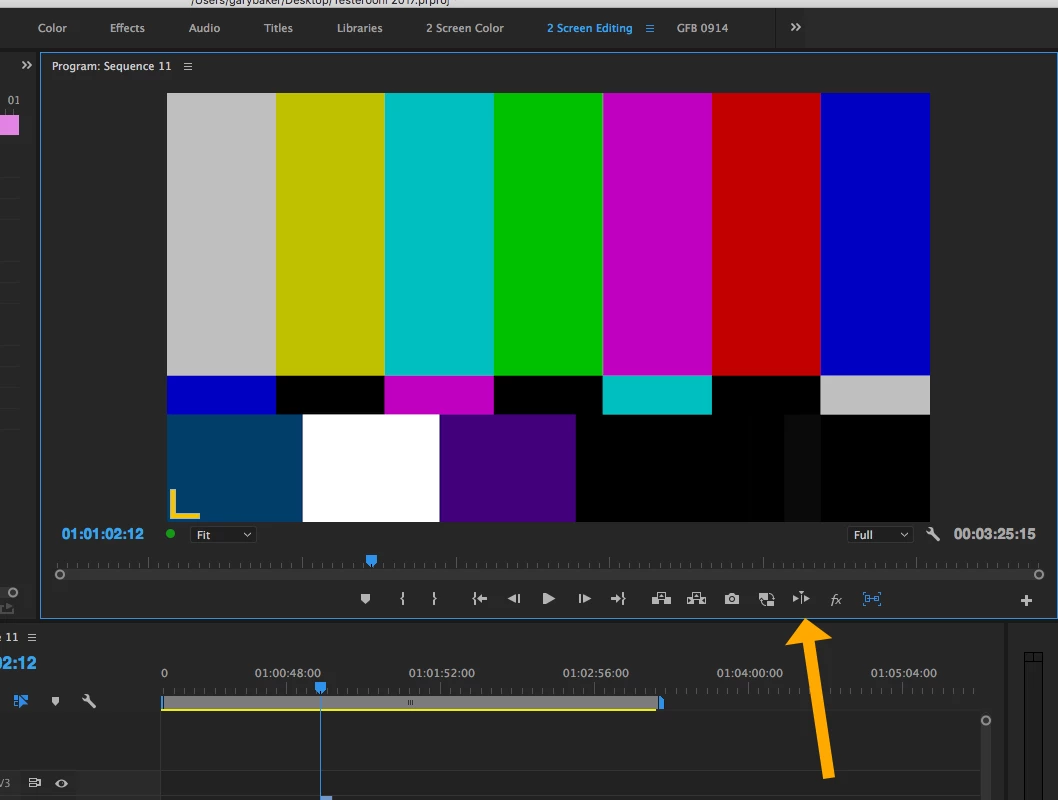This screenshot has height=800, width=1058.
Task: Switch to the Effects workspace
Action: [x=128, y=28]
